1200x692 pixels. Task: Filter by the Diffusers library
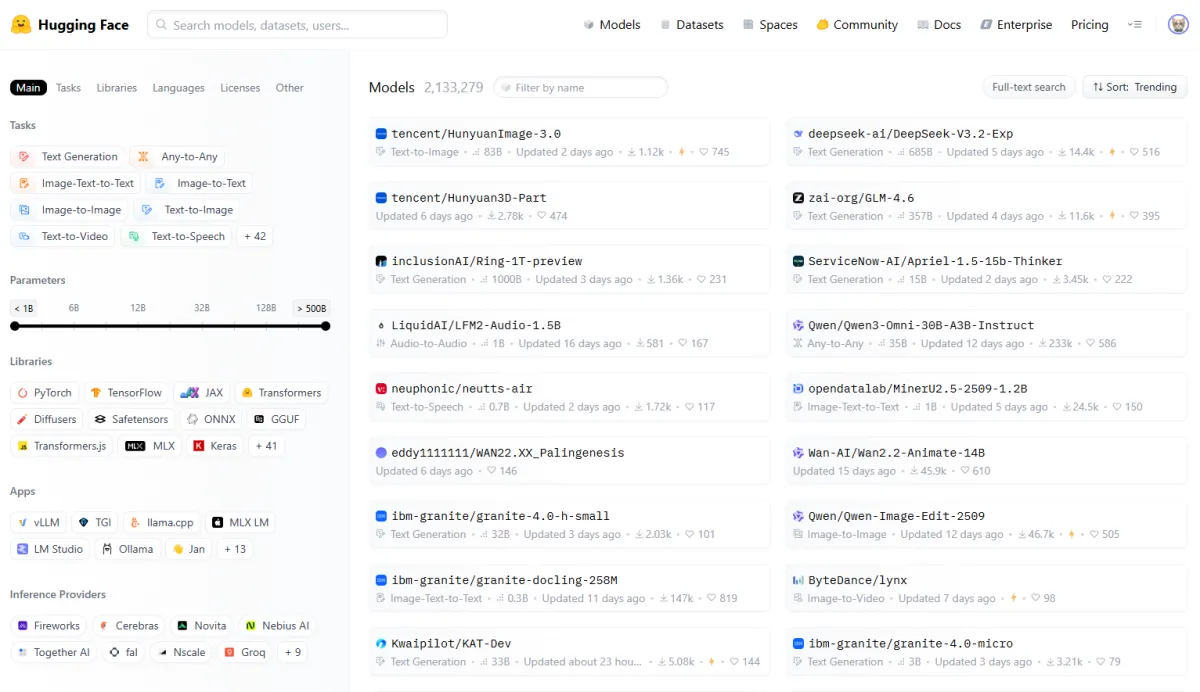[x=46, y=420]
